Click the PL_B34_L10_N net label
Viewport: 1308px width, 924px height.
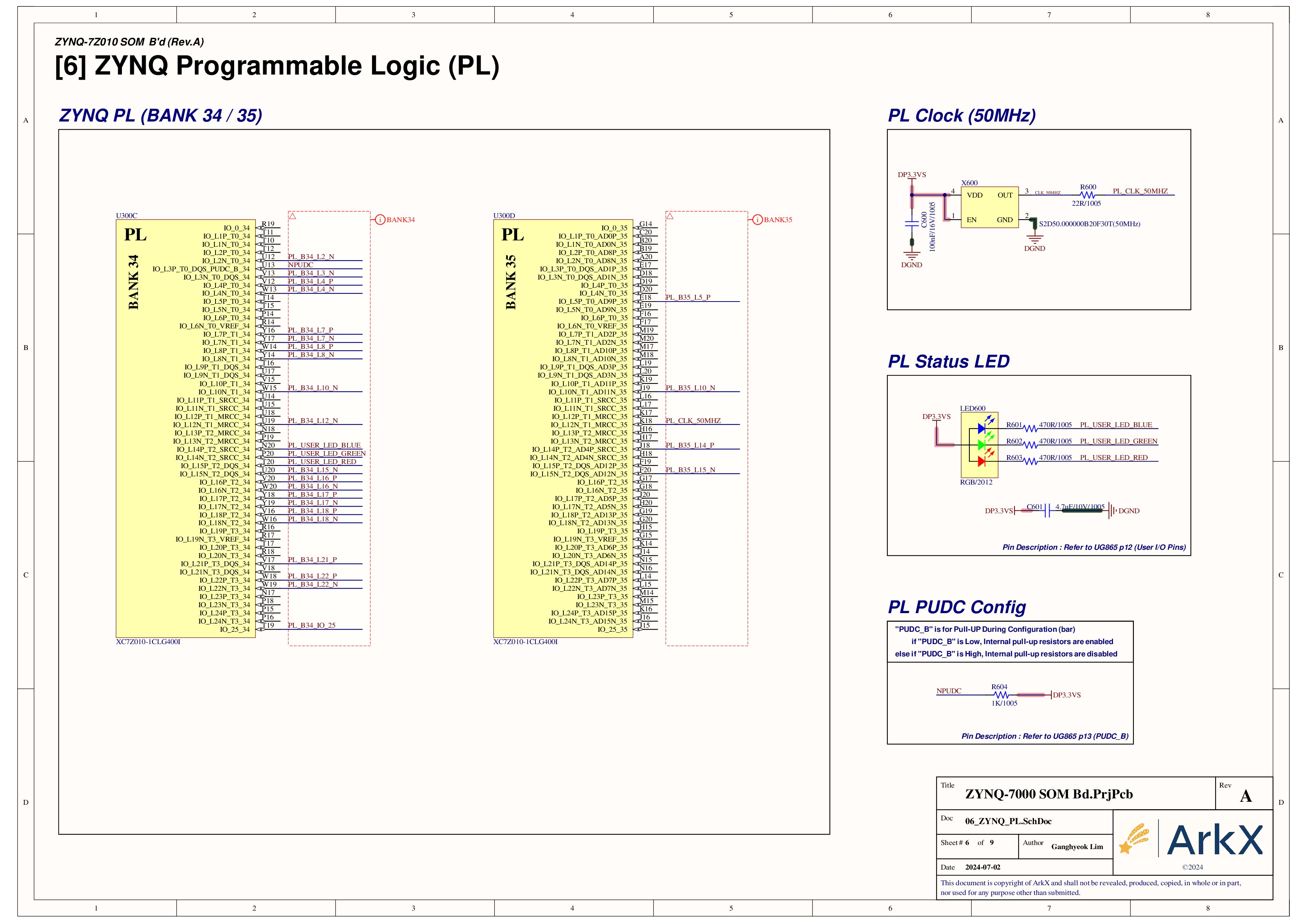[x=313, y=388]
